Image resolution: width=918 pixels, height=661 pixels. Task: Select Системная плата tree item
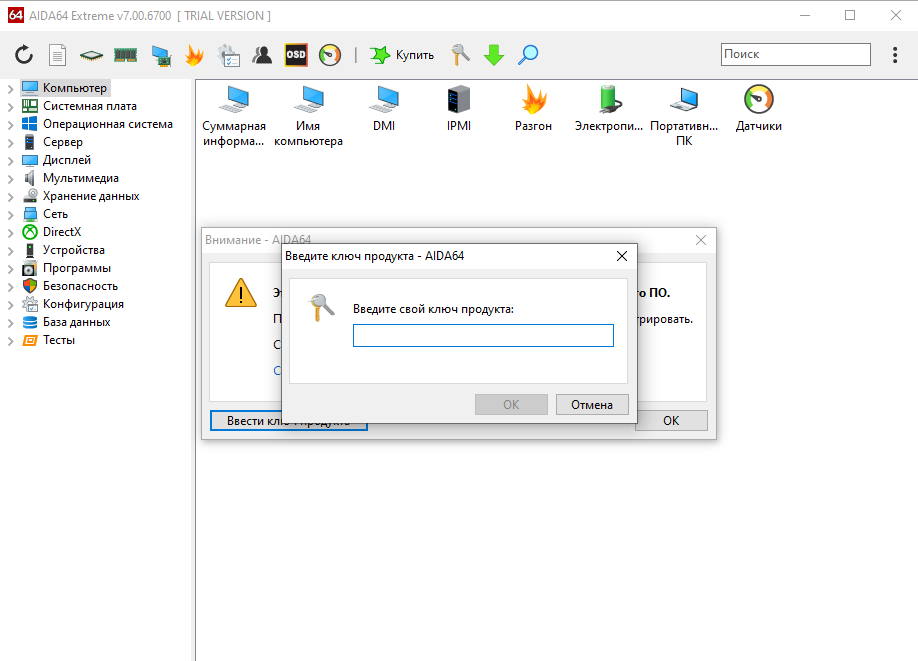click(90, 106)
